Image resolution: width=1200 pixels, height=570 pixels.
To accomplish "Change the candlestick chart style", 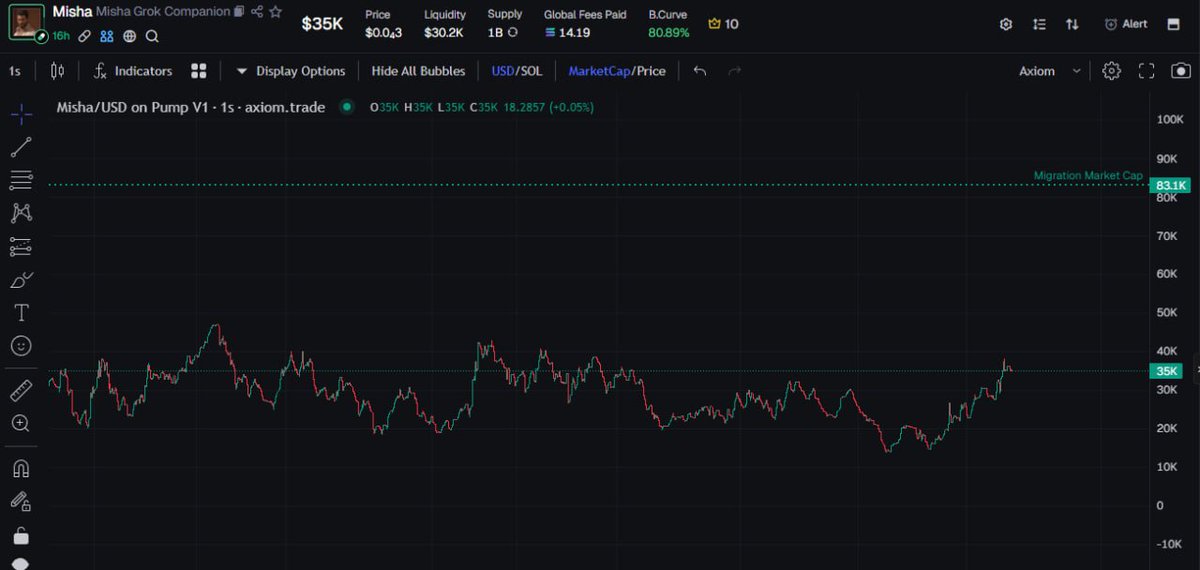I will pos(57,71).
